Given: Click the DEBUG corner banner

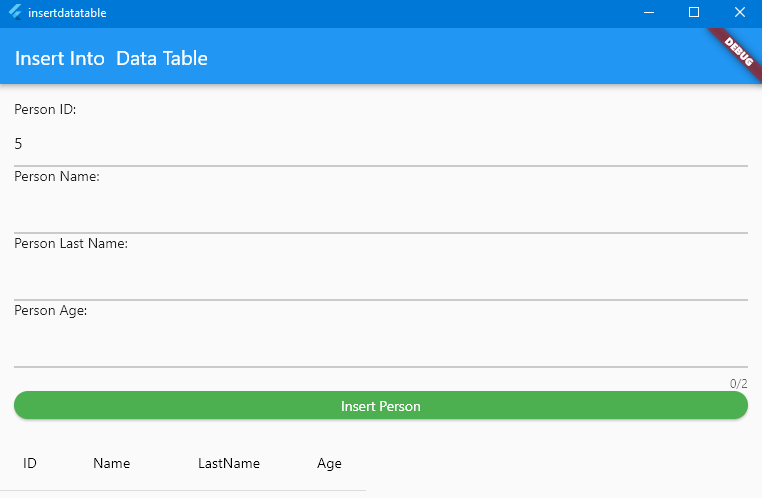Looking at the screenshot, I should (x=738, y=46).
